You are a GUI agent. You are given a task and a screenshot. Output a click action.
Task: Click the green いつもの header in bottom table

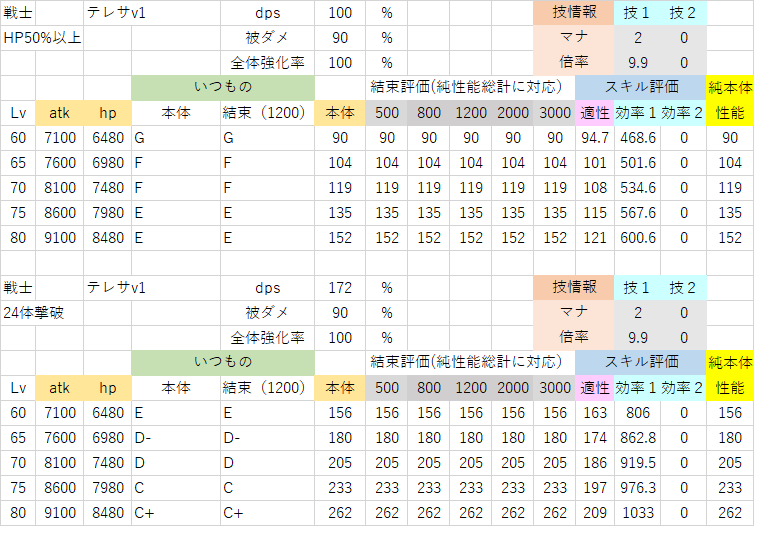pos(222,363)
